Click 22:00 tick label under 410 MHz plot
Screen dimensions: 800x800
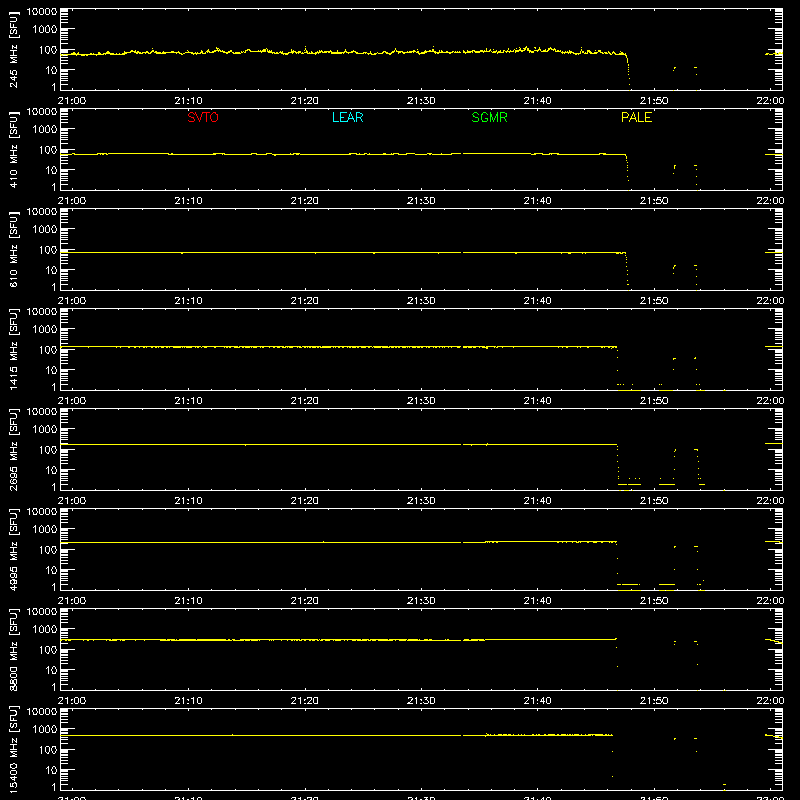click(x=770, y=201)
